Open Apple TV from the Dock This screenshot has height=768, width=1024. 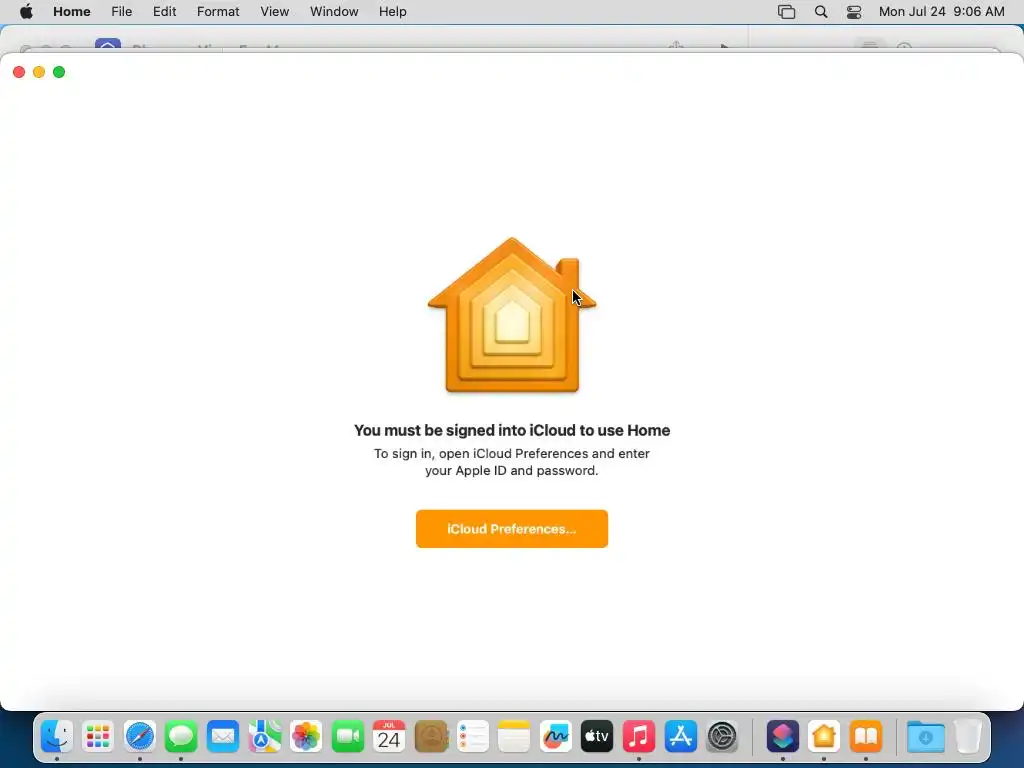click(x=597, y=737)
